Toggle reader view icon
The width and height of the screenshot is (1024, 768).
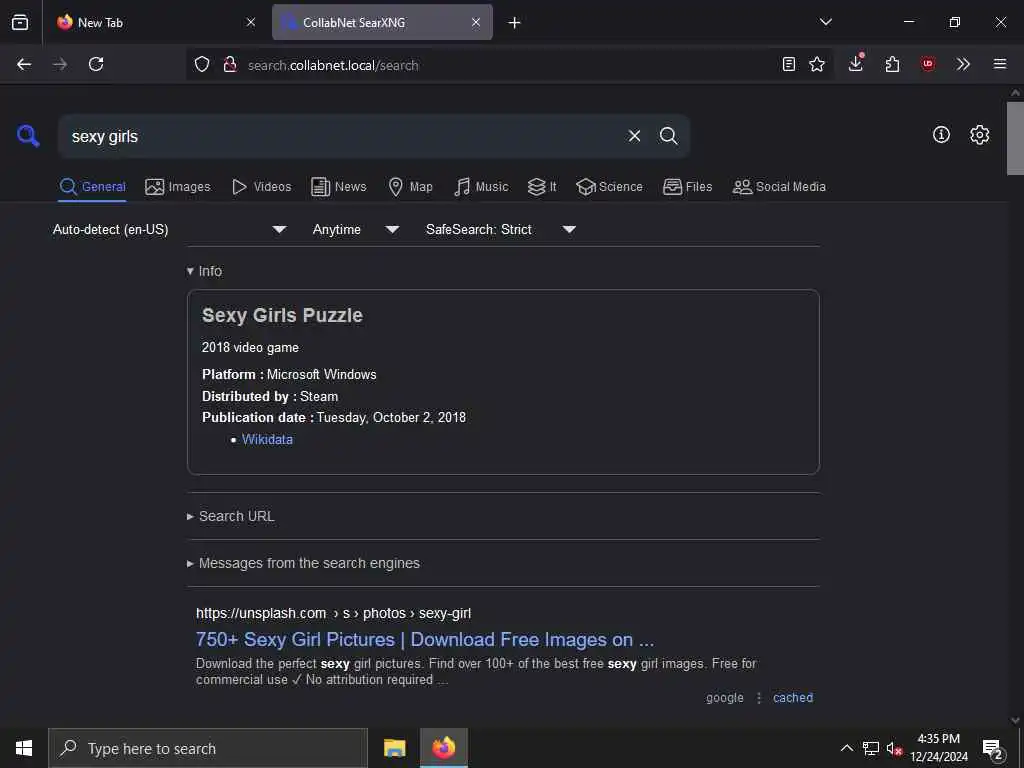pos(788,64)
